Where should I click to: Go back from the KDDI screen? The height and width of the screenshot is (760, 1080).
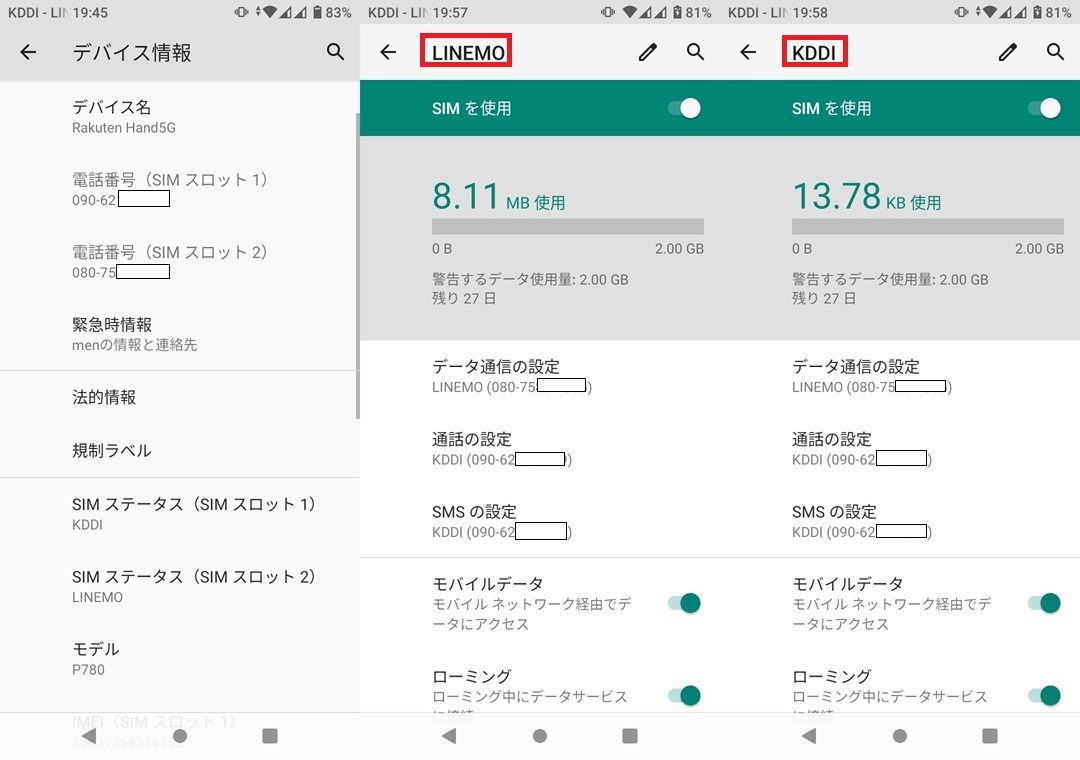click(x=748, y=52)
